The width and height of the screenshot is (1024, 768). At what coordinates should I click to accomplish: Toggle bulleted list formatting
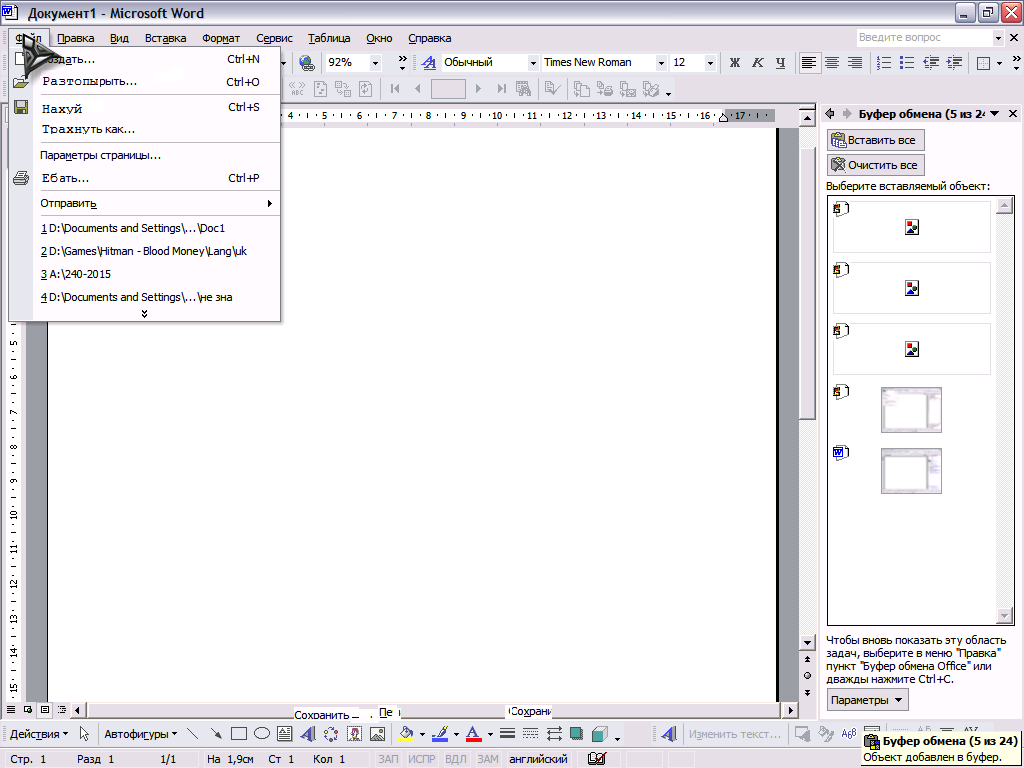(x=907, y=63)
